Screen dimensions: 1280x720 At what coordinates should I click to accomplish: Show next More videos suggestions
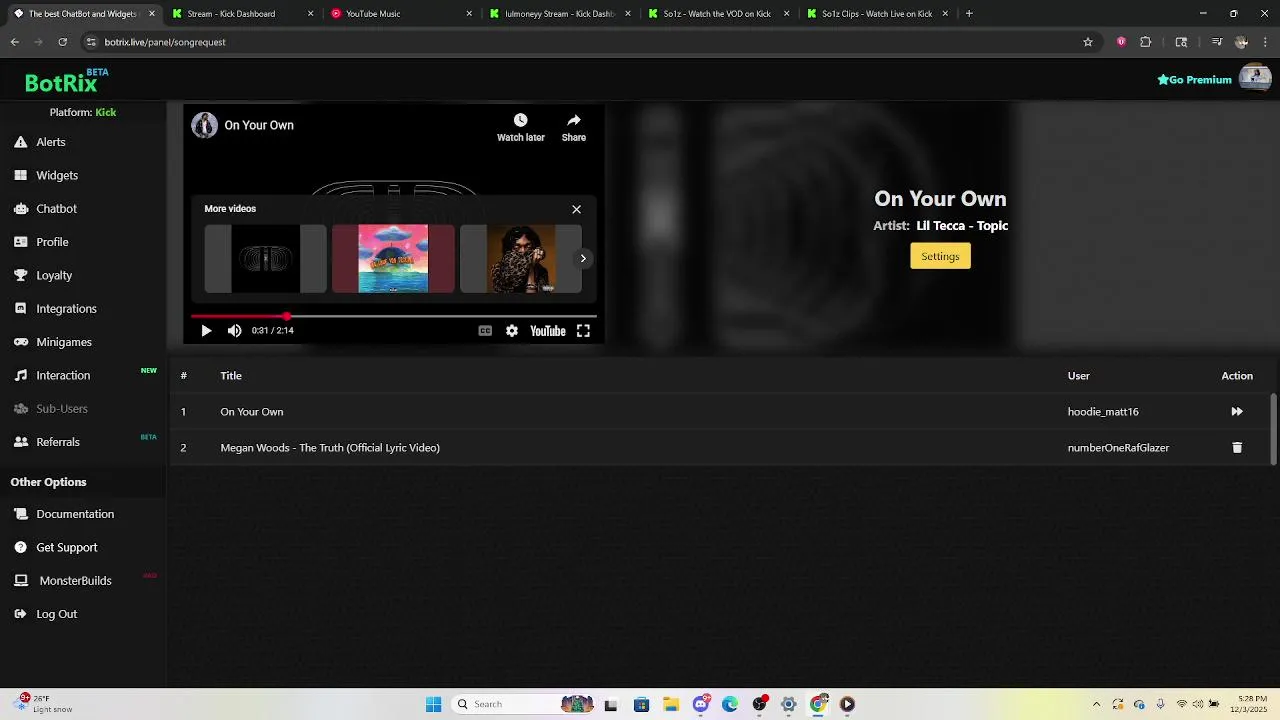tap(583, 259)
